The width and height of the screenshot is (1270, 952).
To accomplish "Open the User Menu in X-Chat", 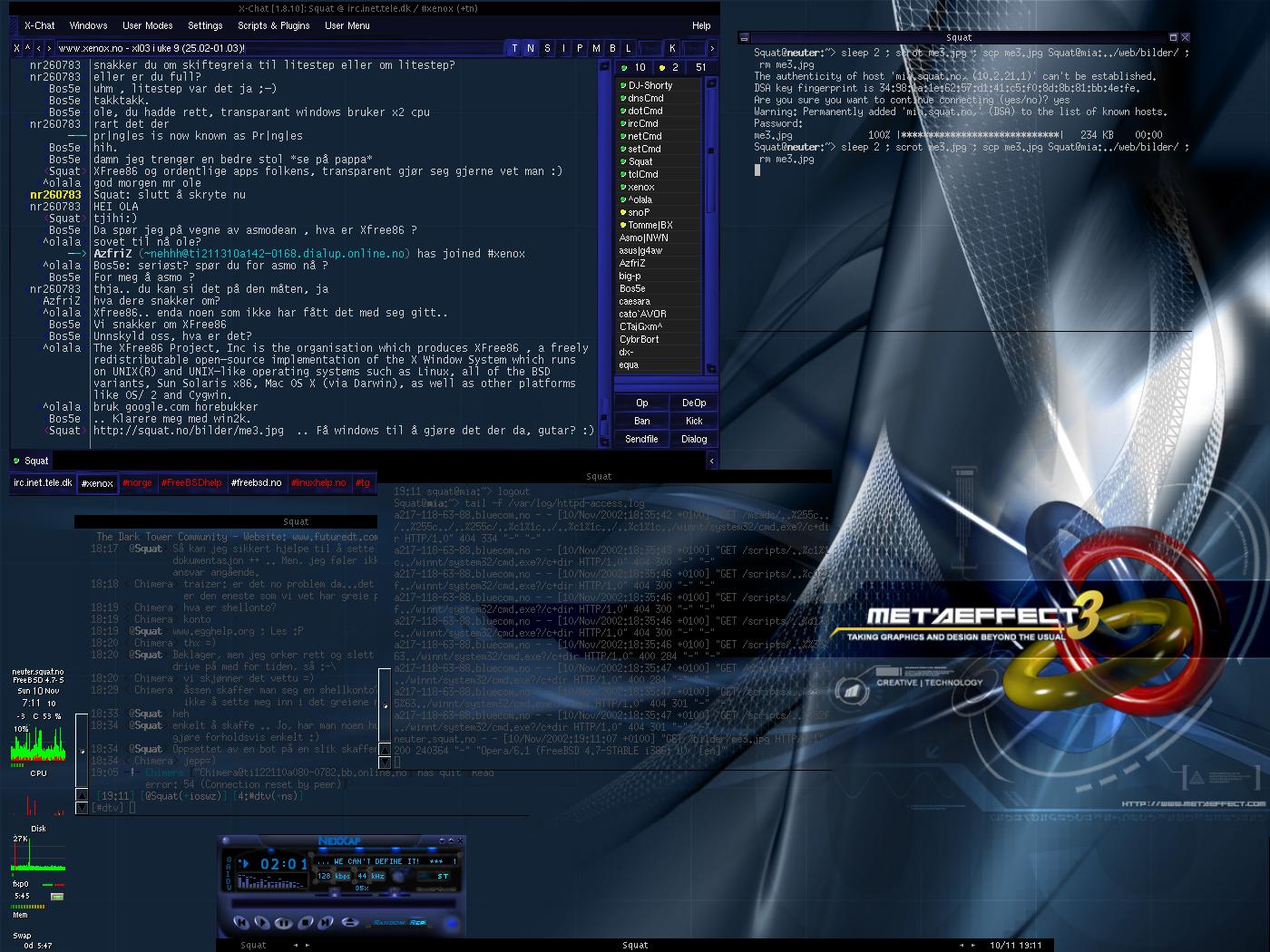I will [x=347, y=26].
